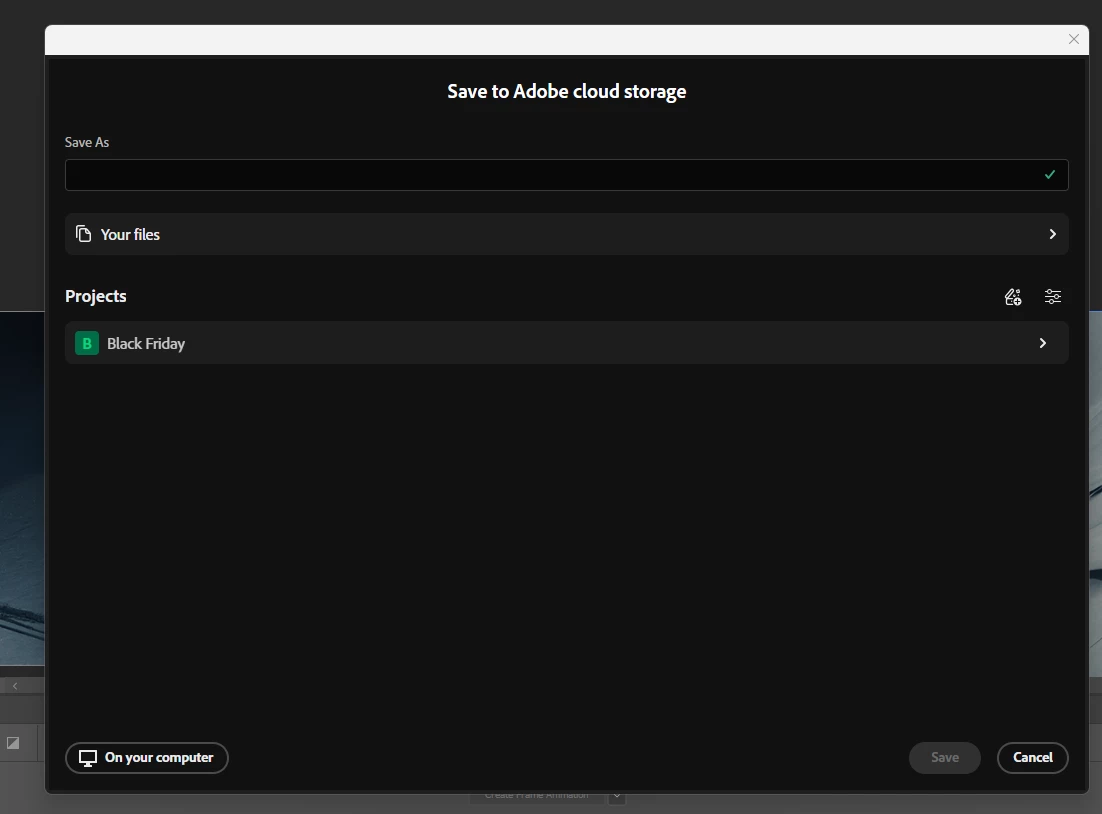This screenshot has height=814, width=1102.
Task: Switch to saving On your computer
Action: tap(147, 758)
